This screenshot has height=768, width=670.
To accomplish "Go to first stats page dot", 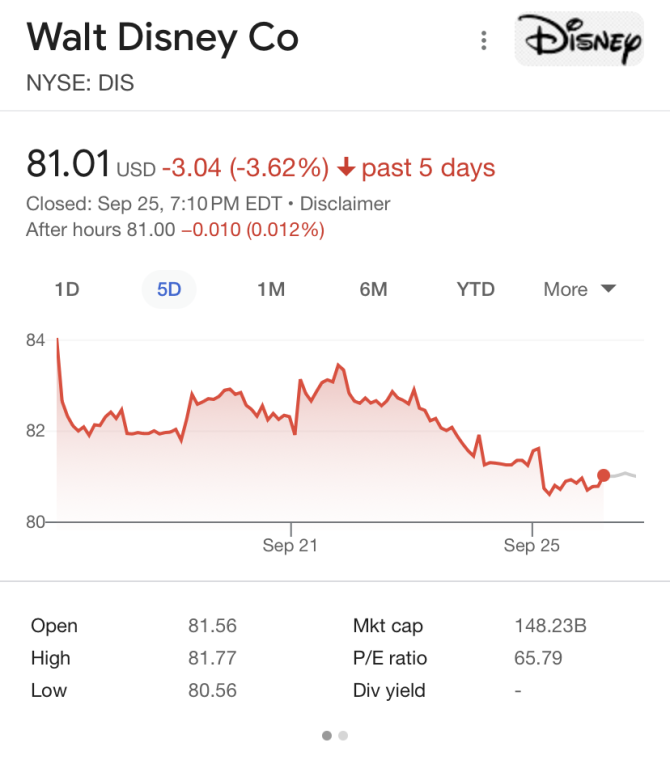I will click(x=327, y=735).
